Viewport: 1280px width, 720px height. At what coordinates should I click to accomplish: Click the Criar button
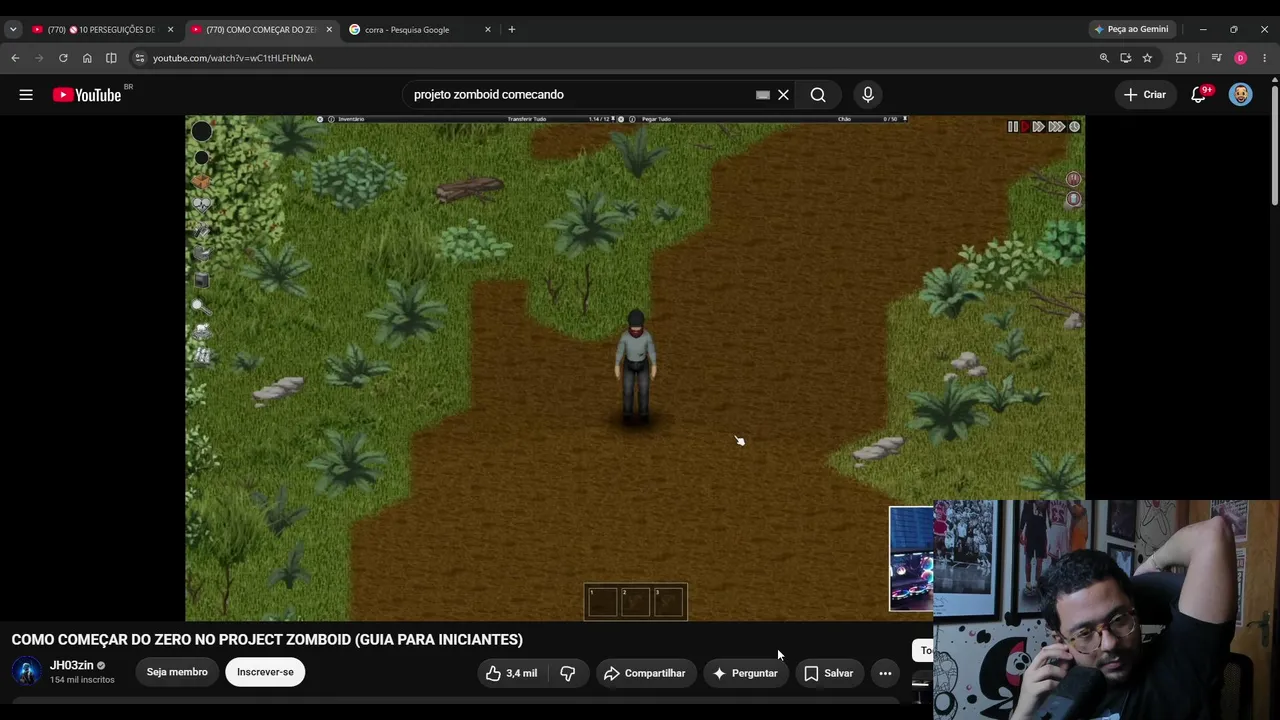pos(1145,95)
